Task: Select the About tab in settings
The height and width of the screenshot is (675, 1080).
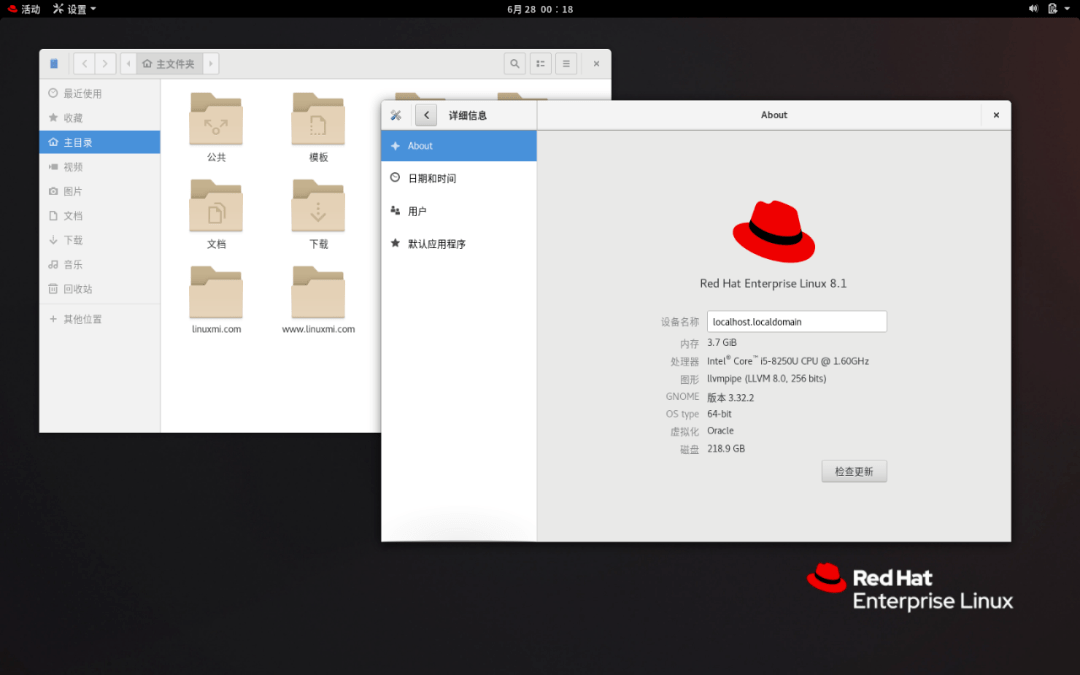Action: tap(459, 146)
